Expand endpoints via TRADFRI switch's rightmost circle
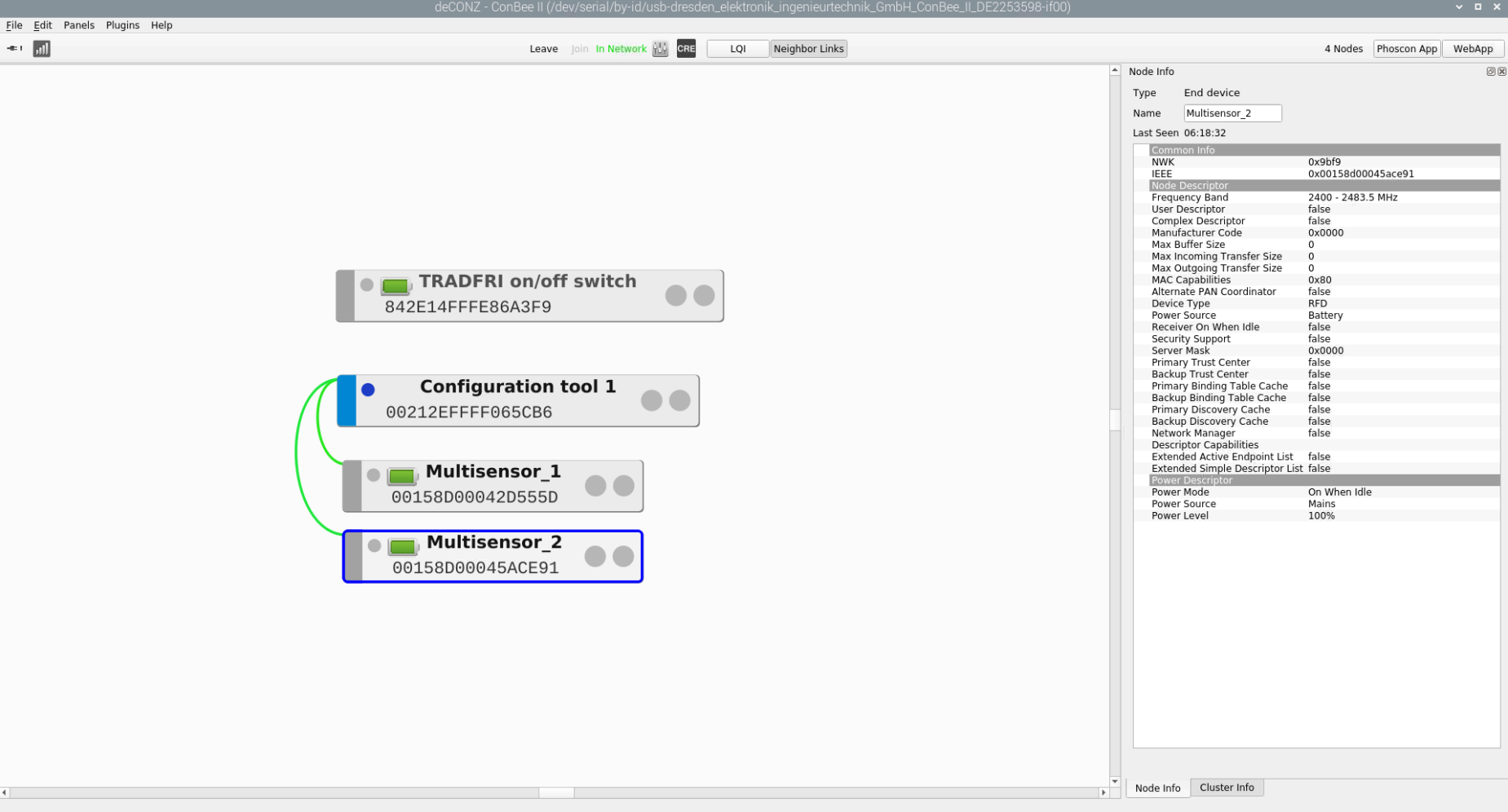Image resolution: width=1508 pixels, height=812 pixels. click(705, 295)
